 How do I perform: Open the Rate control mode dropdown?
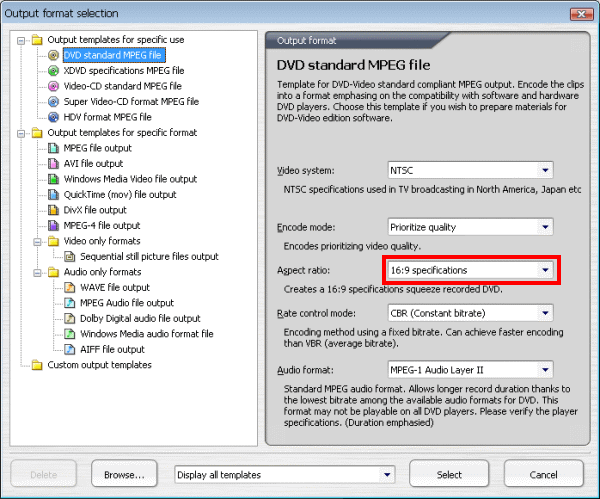tap(545, 313)
